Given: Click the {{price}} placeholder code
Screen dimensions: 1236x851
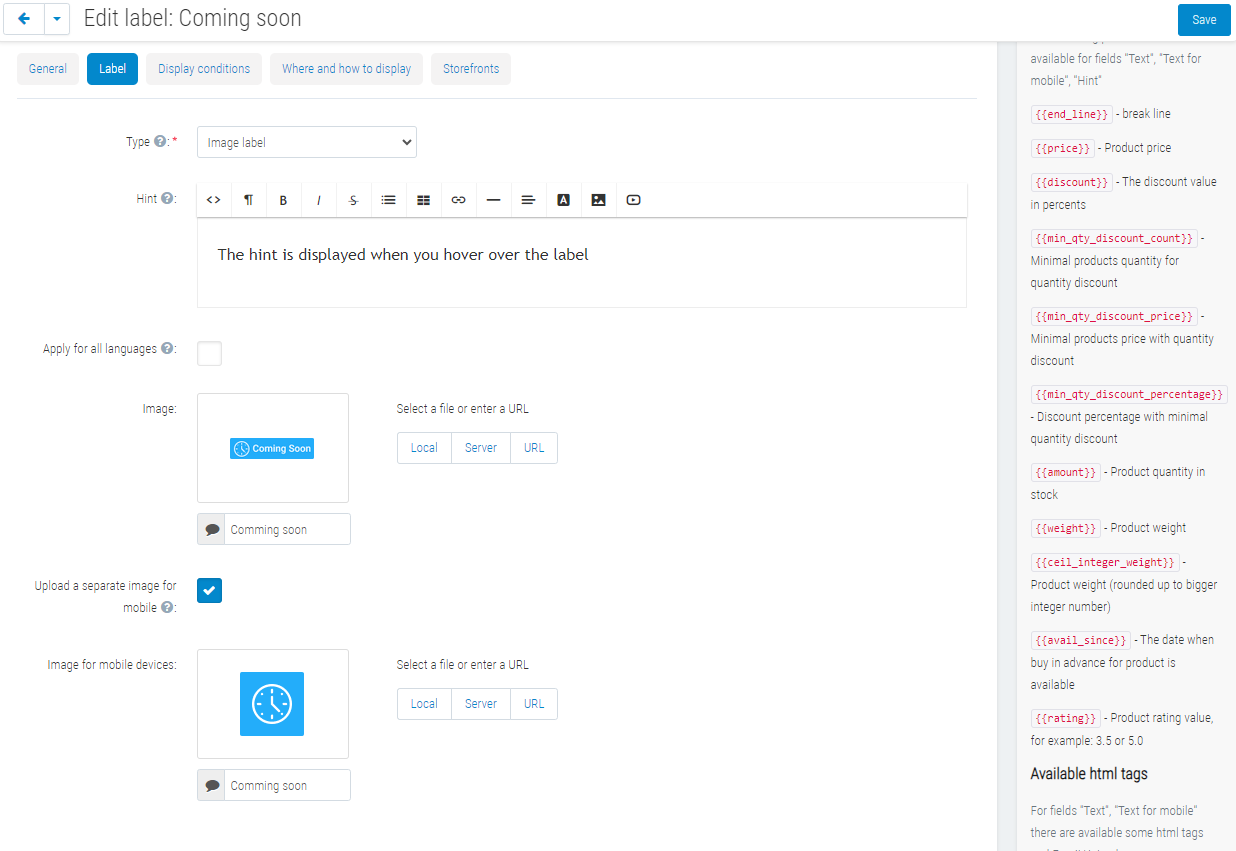Looking at the screenshot, I should click(x=1062, y=148).
